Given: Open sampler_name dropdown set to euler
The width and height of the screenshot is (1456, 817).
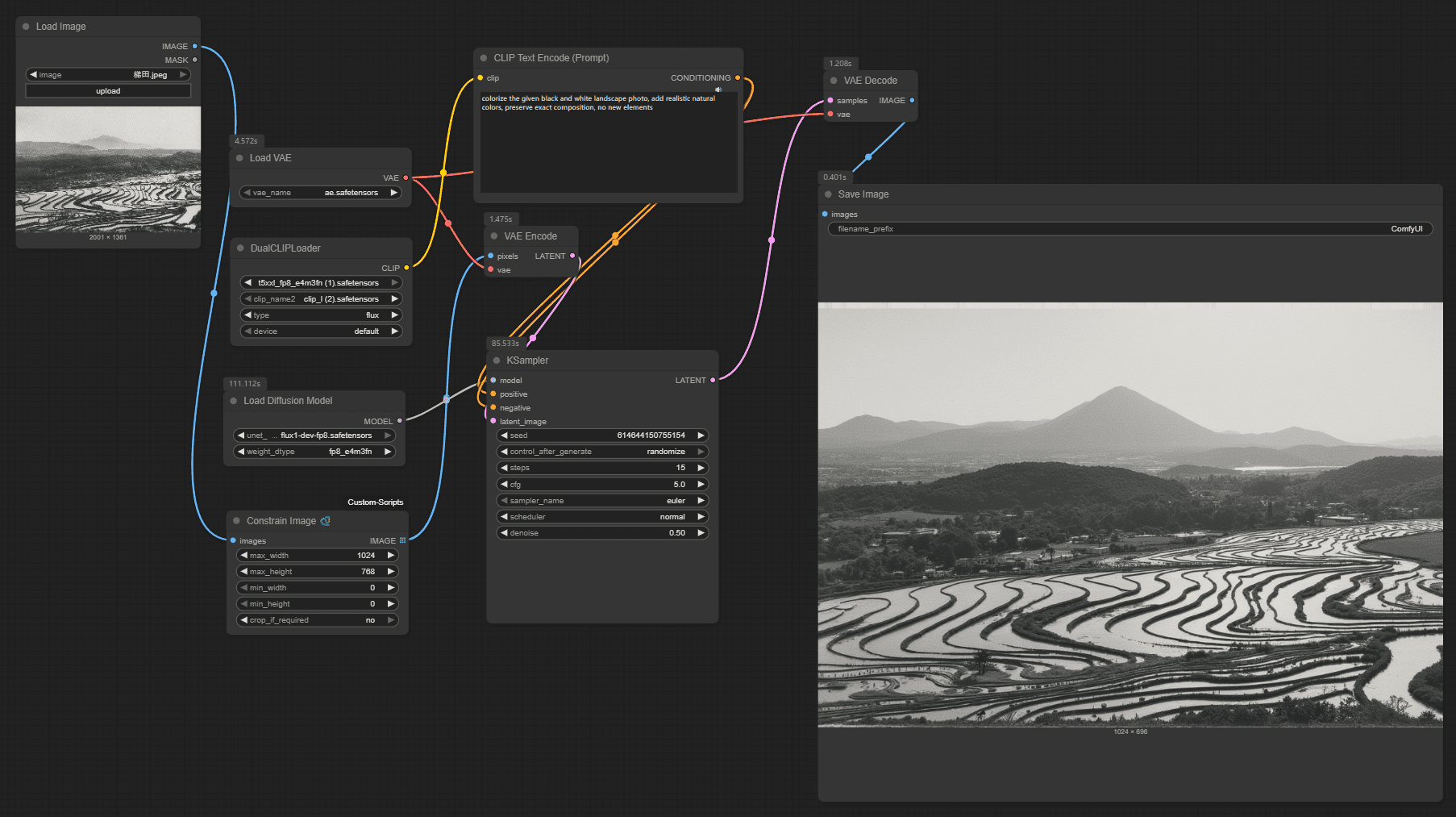Looking at the screenshot, I should tap(602, 501).
